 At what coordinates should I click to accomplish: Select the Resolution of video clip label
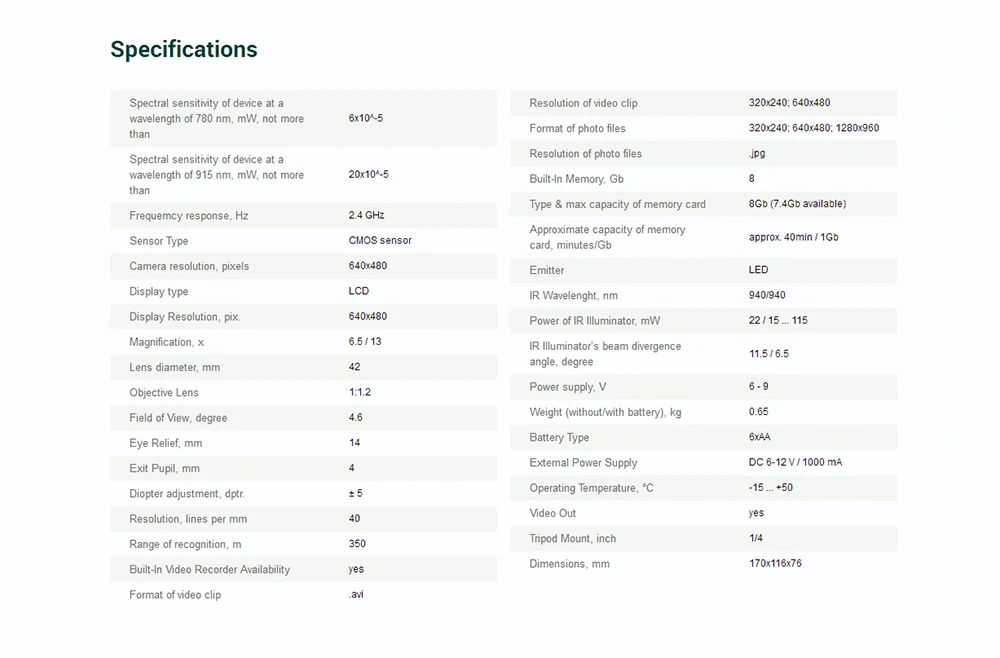point(584,103)
